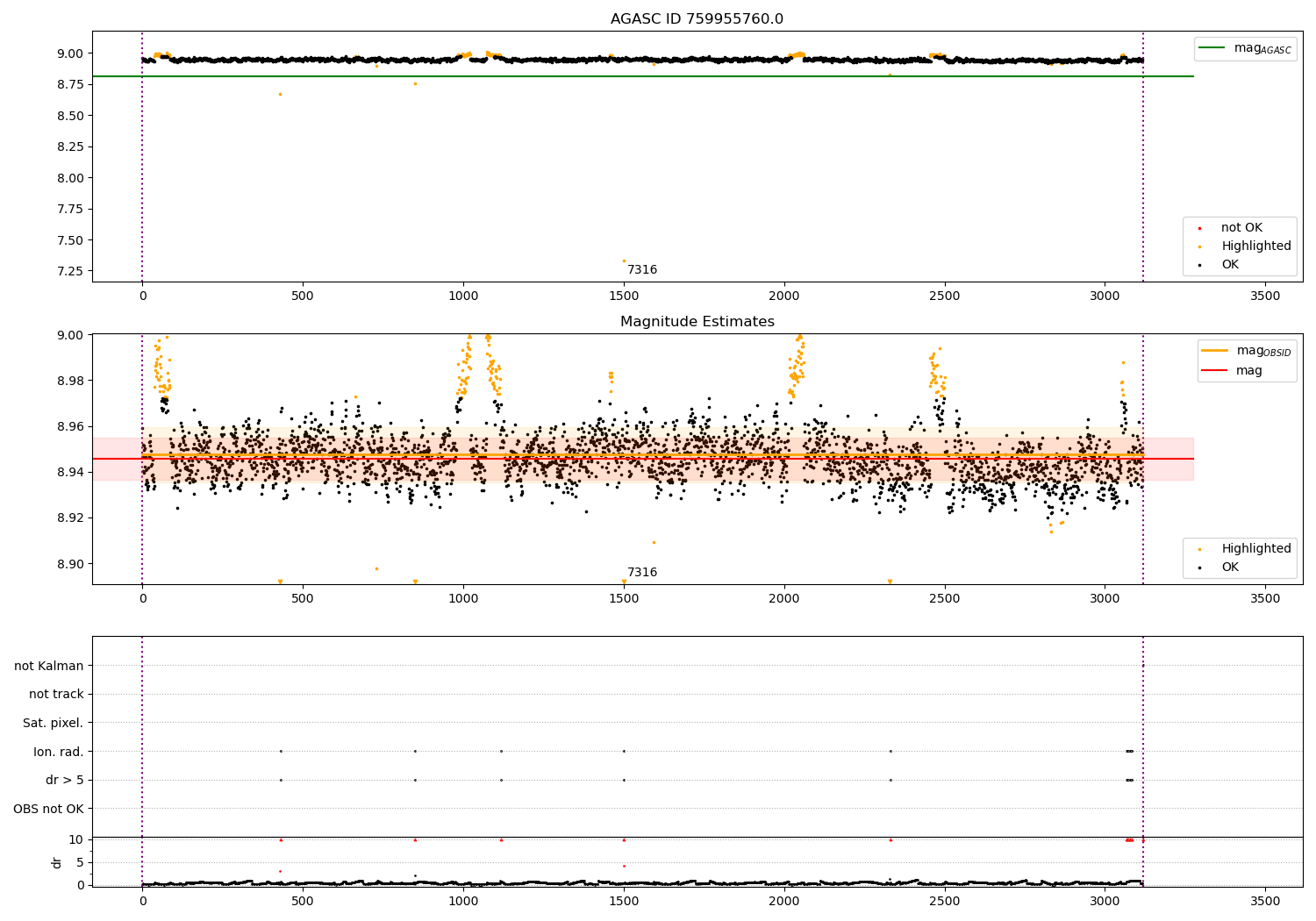The width and height of the screenshot is (1316, 921).
Task: Click the red line swatch beside 'mag' legend
Action: point(1215,371)
